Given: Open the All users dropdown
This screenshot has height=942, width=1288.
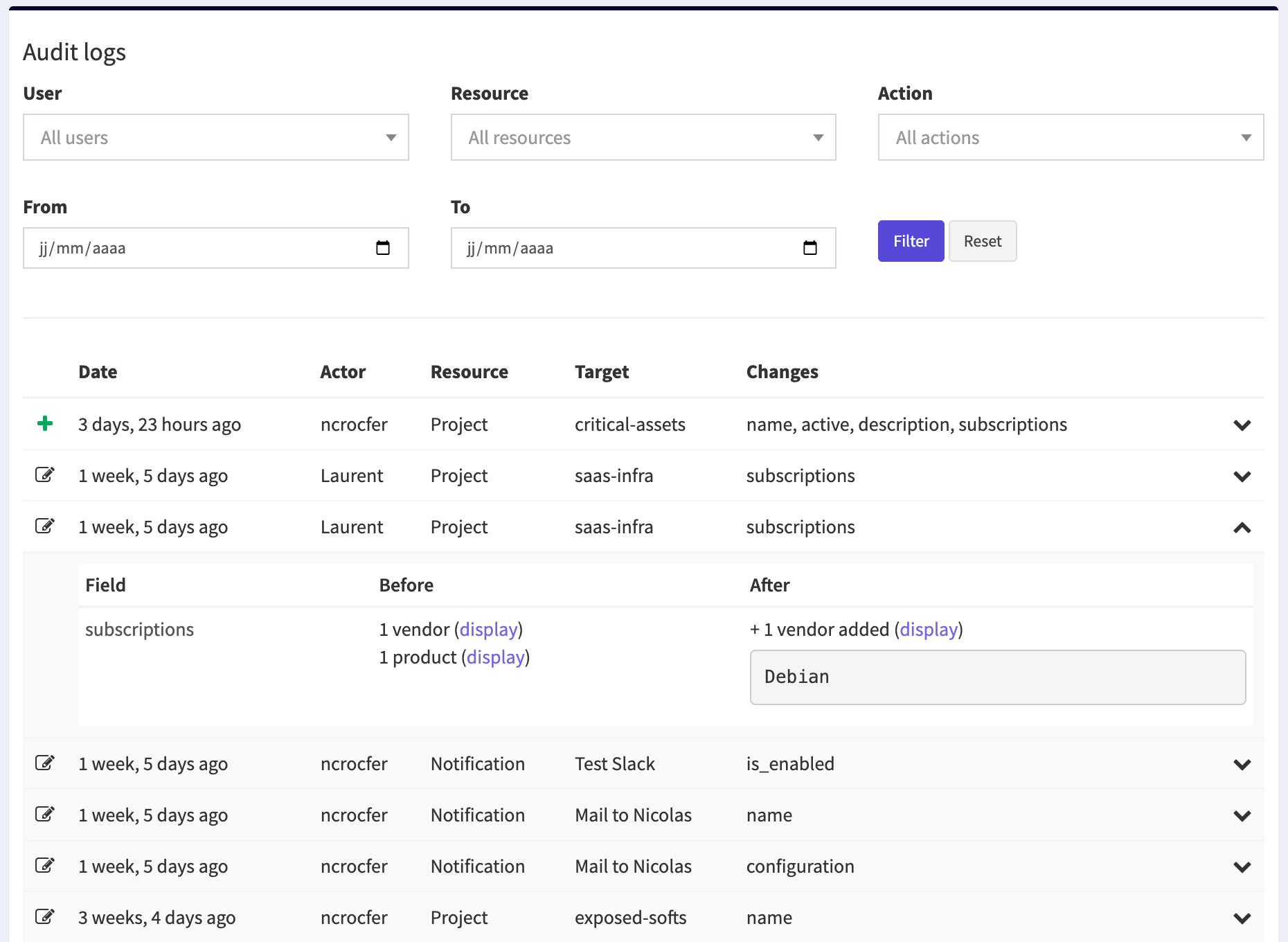Looking at the screenshot, I should click(x=215, y=137).
